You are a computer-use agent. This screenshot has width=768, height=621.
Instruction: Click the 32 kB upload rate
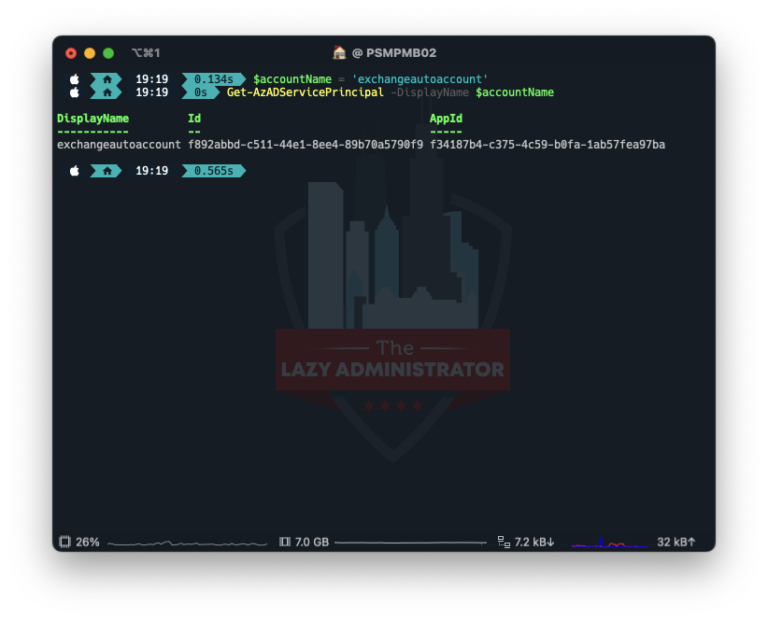(676, 542)
